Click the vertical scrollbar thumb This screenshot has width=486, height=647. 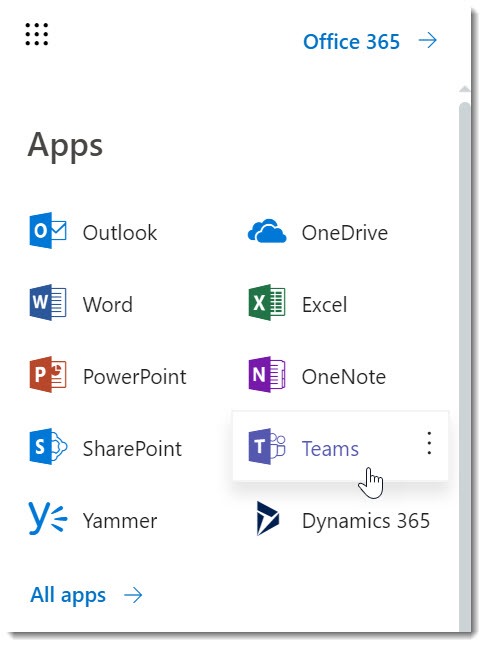(465, 367)
